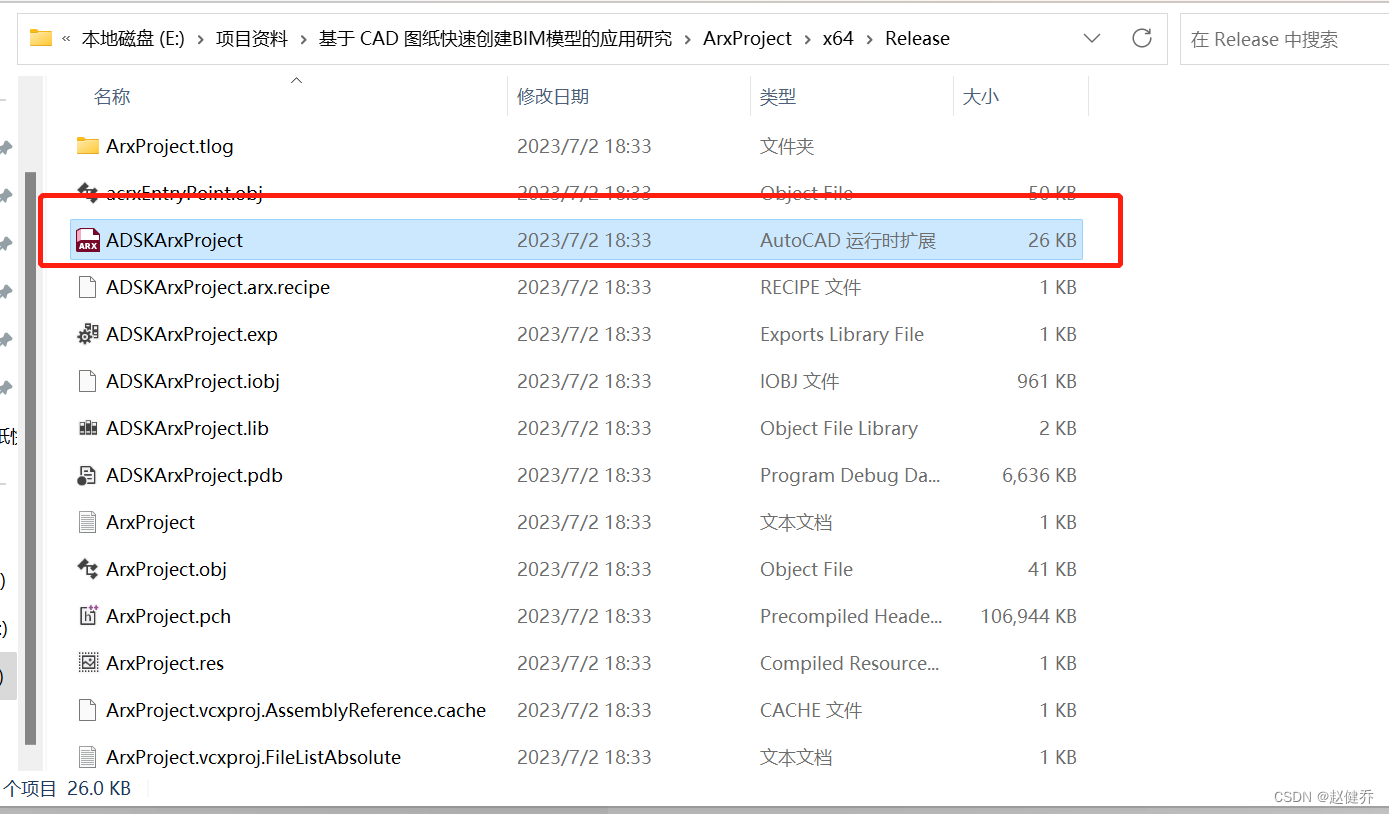
Task: Select the ArxProject.obj file name
Action: pos(166,569)
